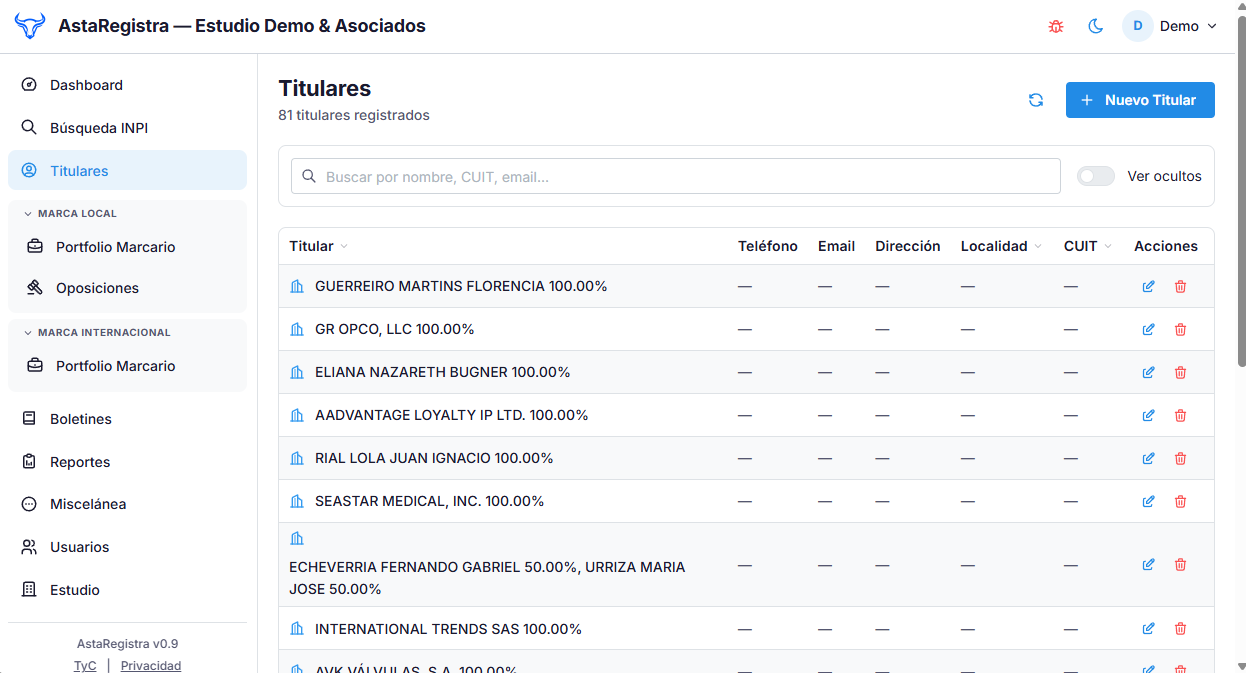The width and height of the screenshot is (1246, 673).
Task: Select the text AADVANTAGE LOYALTY IP LTD. 100.00%
Action: [452, 415]
